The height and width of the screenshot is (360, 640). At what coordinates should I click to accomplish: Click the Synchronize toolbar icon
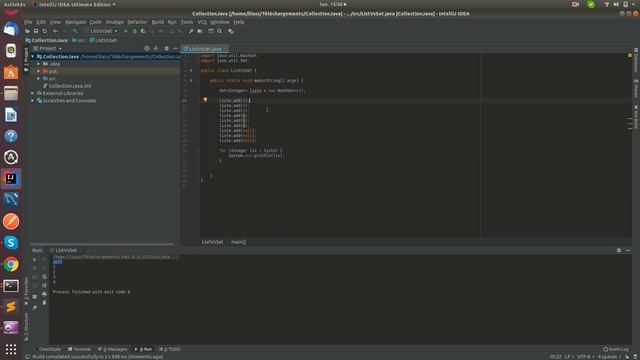(44, 31)
